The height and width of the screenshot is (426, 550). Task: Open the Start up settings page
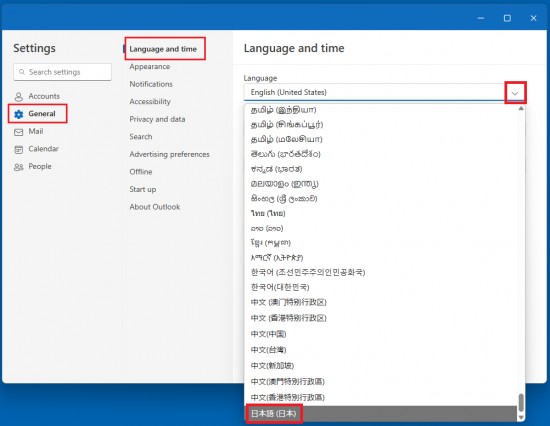pyautogui.click(x=143, y=189)
